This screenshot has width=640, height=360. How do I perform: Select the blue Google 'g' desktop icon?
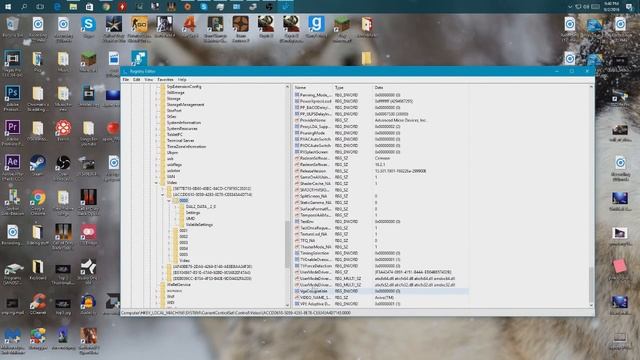pyautogui.click(x=316, y=24)
